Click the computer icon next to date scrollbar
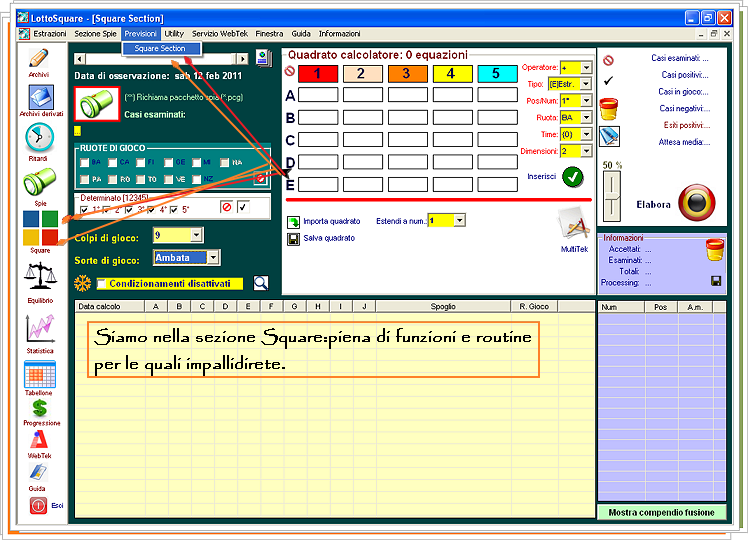The width and height of the screenshot is (748, 540). click(x=263, y=58)
